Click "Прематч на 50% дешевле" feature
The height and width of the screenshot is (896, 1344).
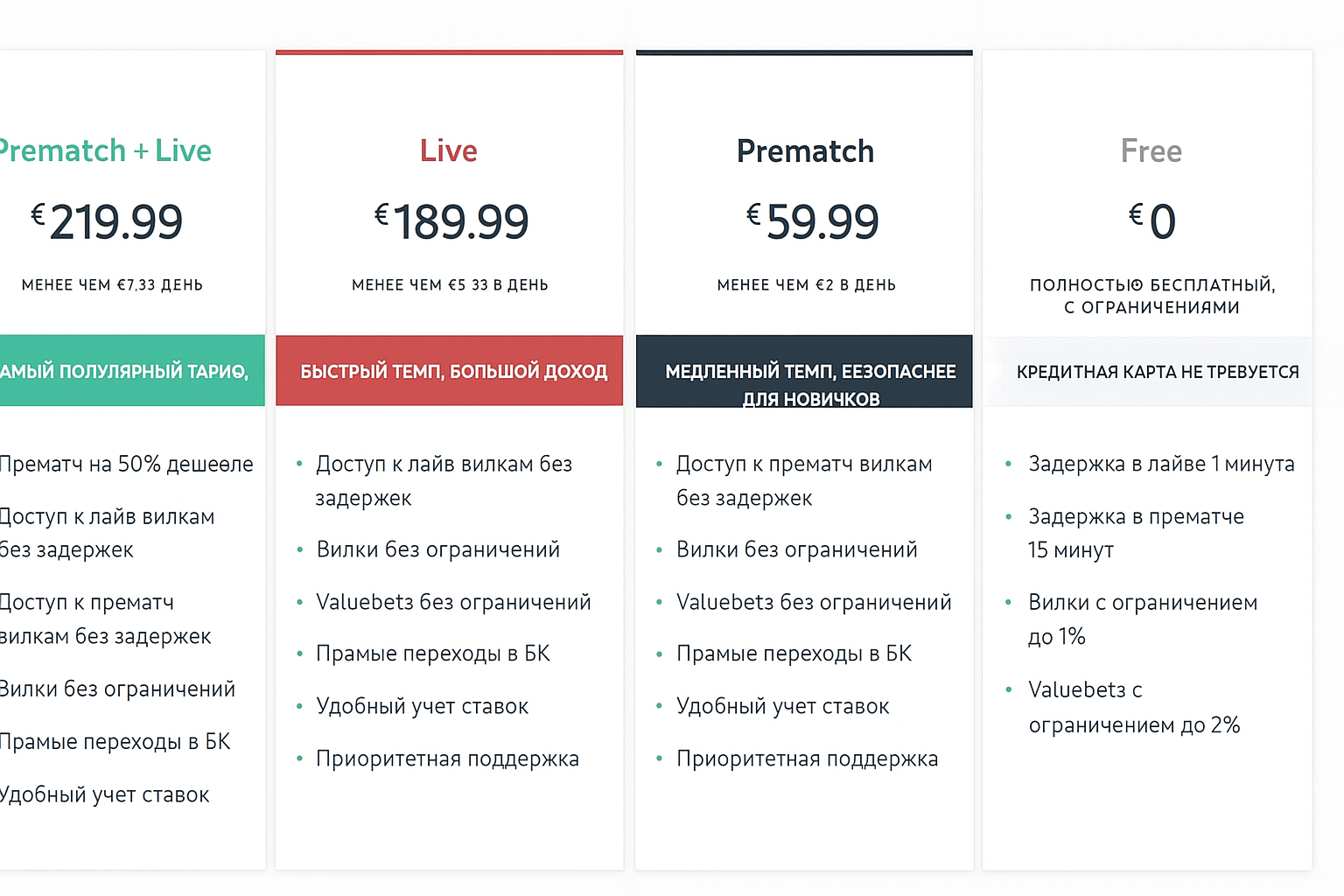point(126,464)
